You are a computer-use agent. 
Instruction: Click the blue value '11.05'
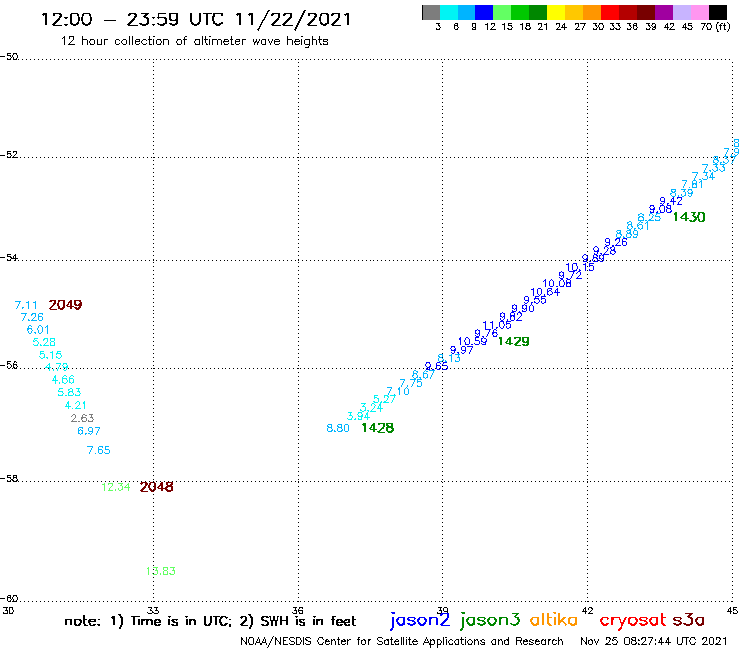497,325
